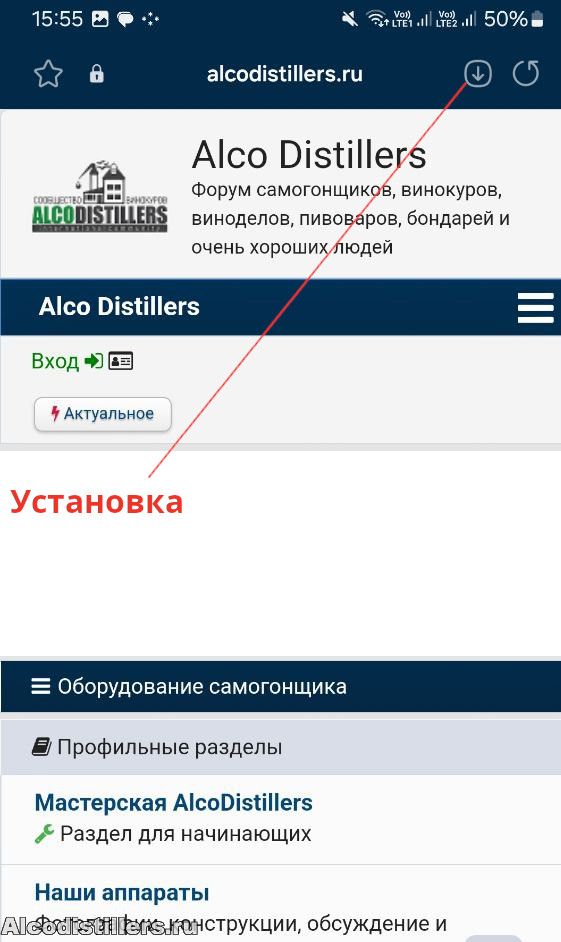Tap the Профильные разделы book icon
The height and width of the screenshot is (942, 561).
(41, 747)
